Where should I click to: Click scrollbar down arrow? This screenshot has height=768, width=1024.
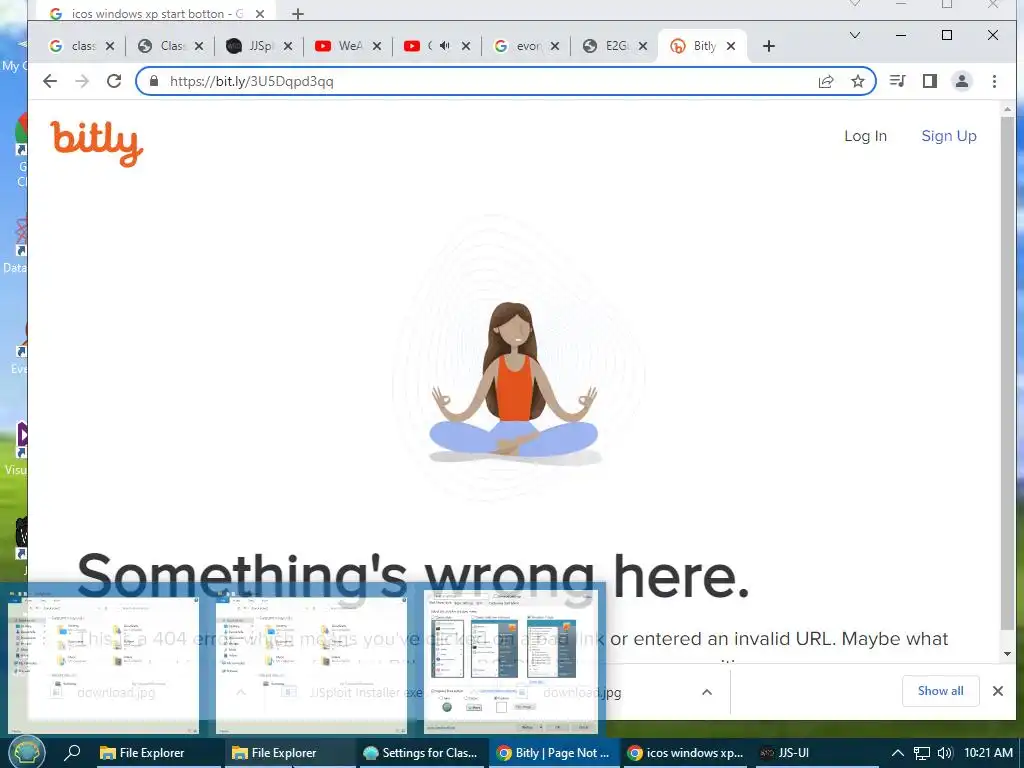click(x=1007, y=653)
